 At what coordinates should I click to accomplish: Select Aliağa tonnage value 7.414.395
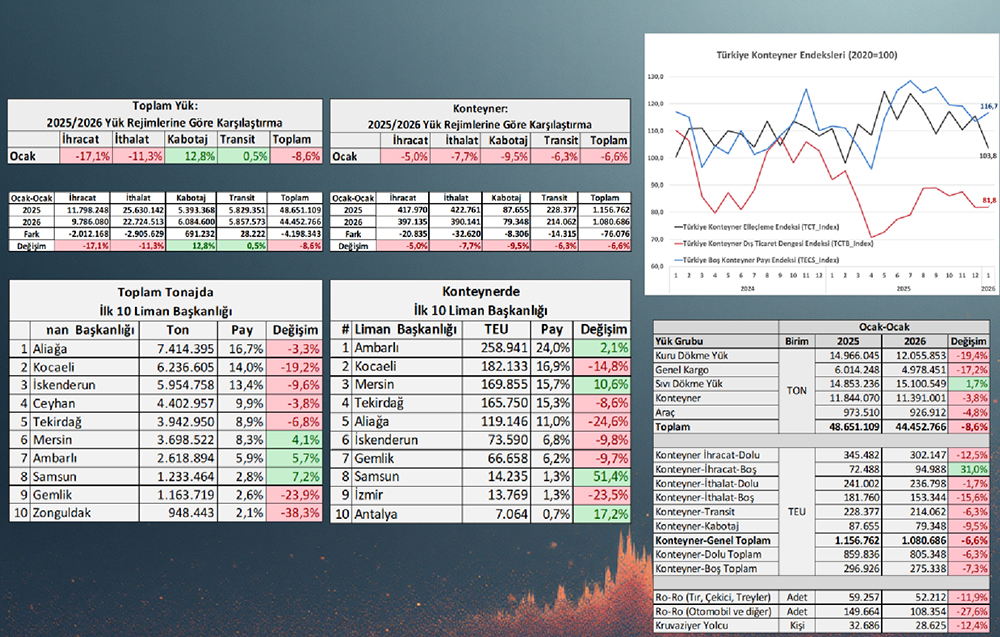click(178, 348)
